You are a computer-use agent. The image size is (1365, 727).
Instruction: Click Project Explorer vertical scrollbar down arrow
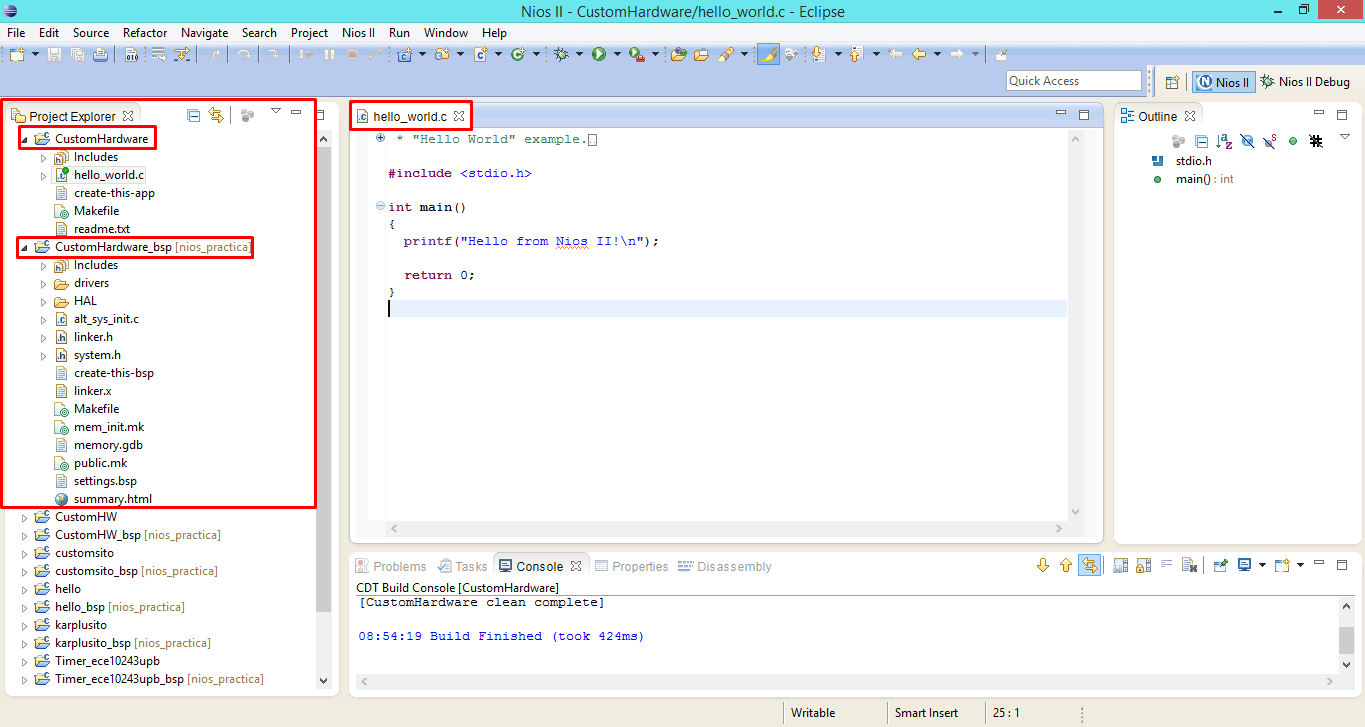pos(323,680)
